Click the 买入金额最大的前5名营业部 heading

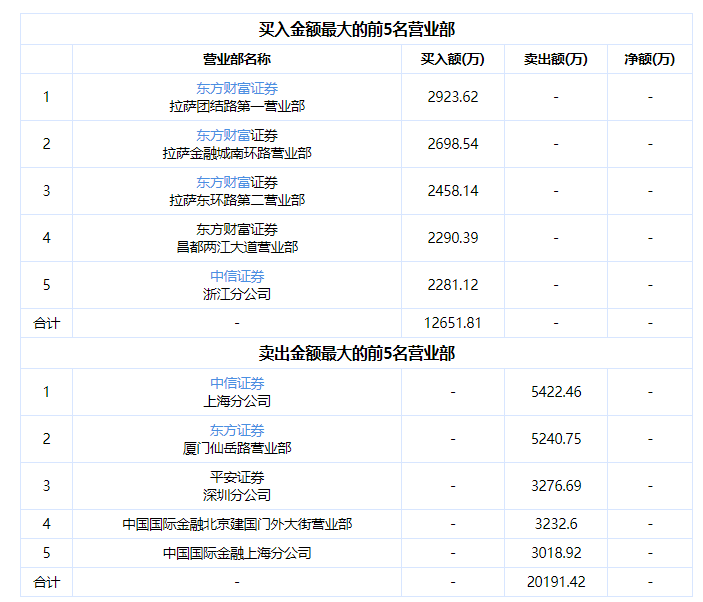click(356, 30)
